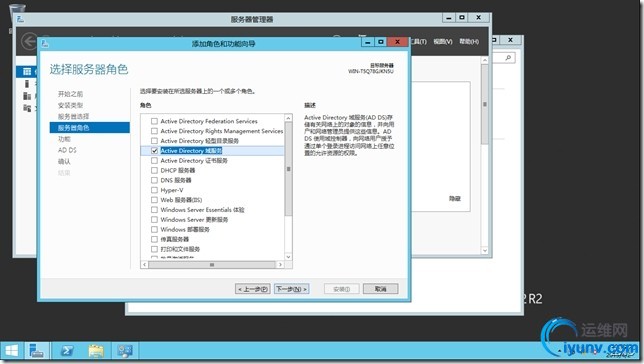
Task: Enable Web 服务器(IIS) role checkbox
Action: [154, 200]
